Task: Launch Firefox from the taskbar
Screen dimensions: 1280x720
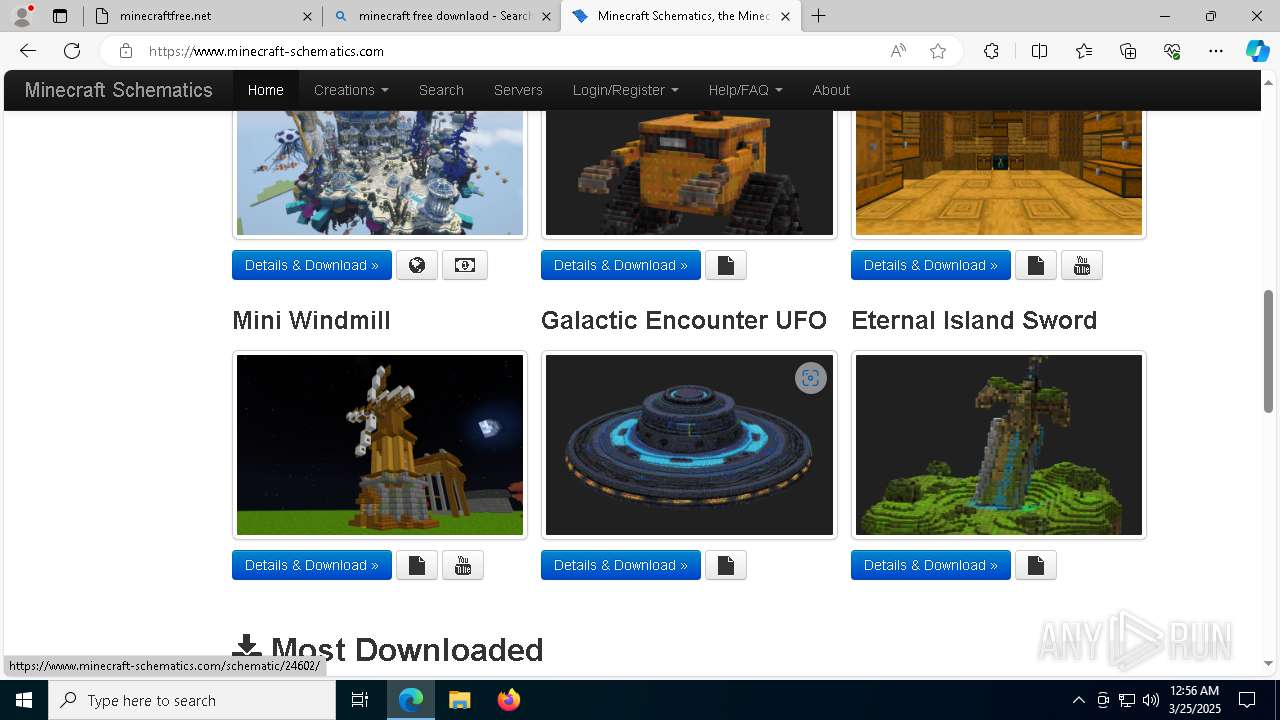Action: point(509,700)
